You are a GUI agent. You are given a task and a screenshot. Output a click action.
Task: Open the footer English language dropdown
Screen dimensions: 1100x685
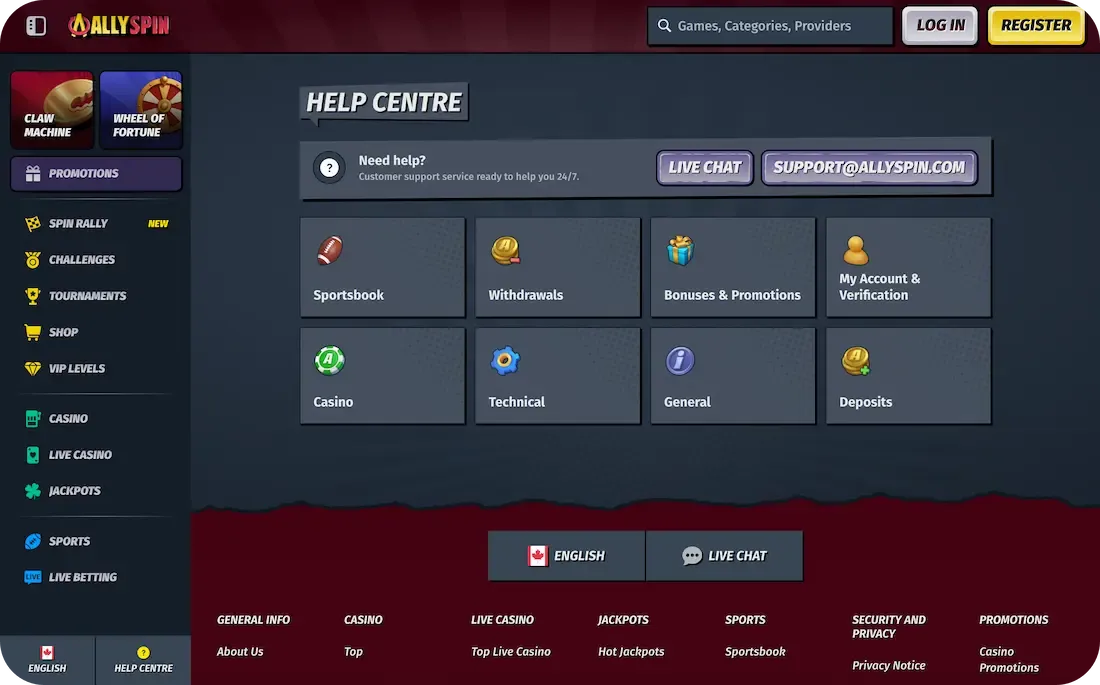566,556
